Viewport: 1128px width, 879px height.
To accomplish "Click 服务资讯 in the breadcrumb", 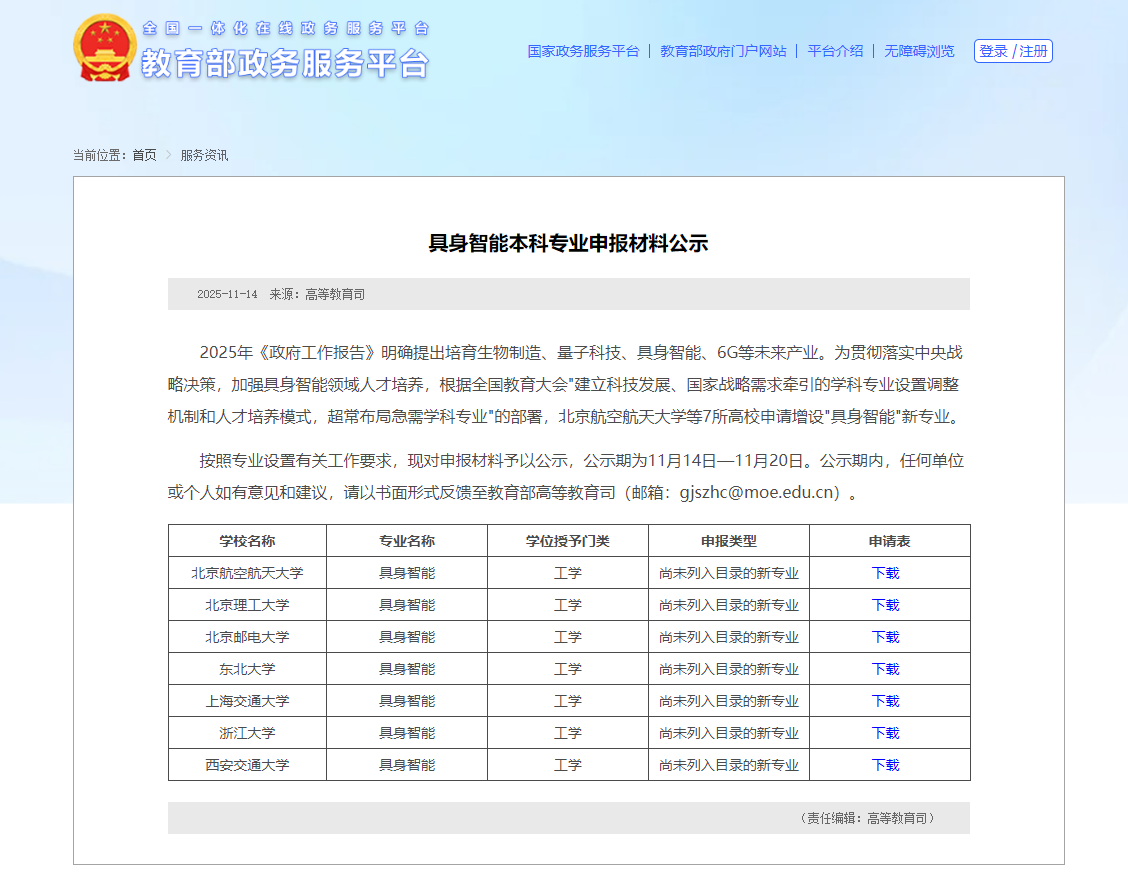I will click(x=204, y=155).
